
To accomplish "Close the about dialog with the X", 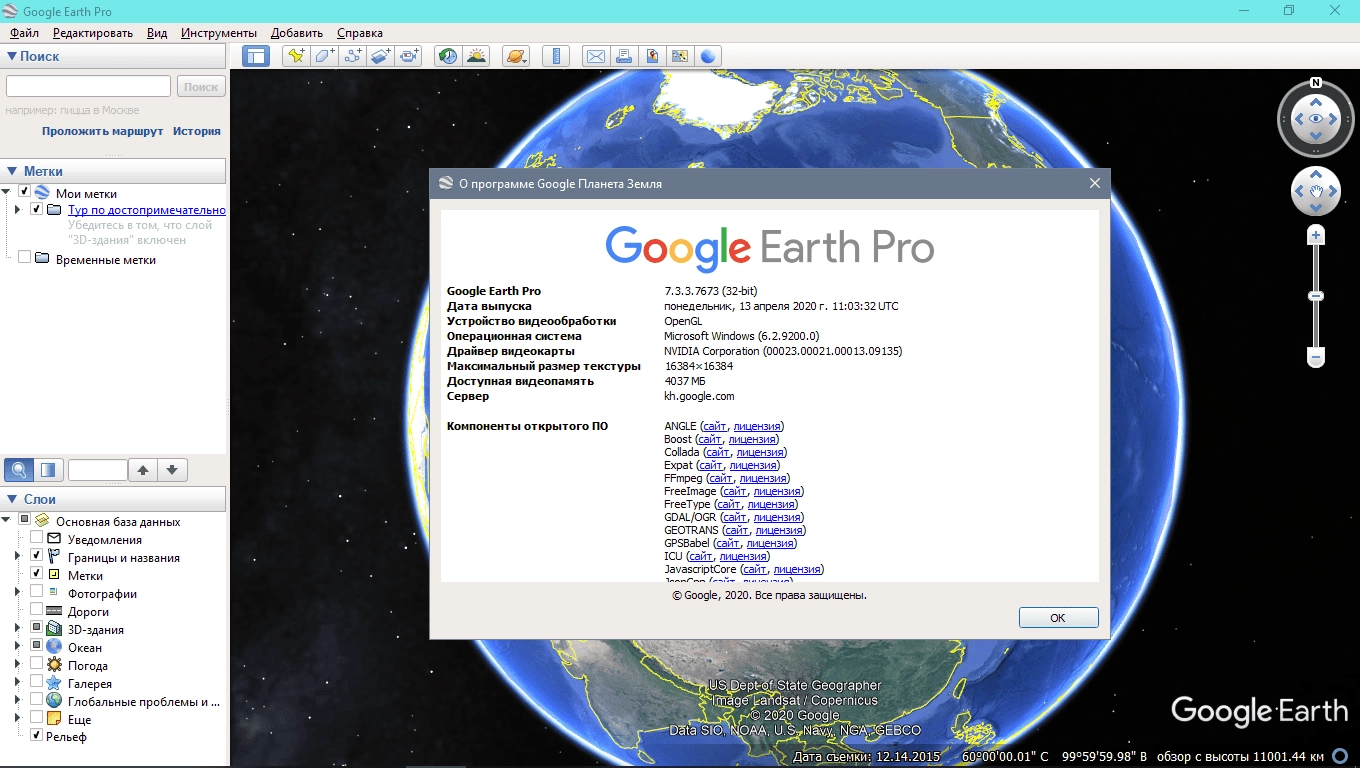I will [x=1095, y=183].
